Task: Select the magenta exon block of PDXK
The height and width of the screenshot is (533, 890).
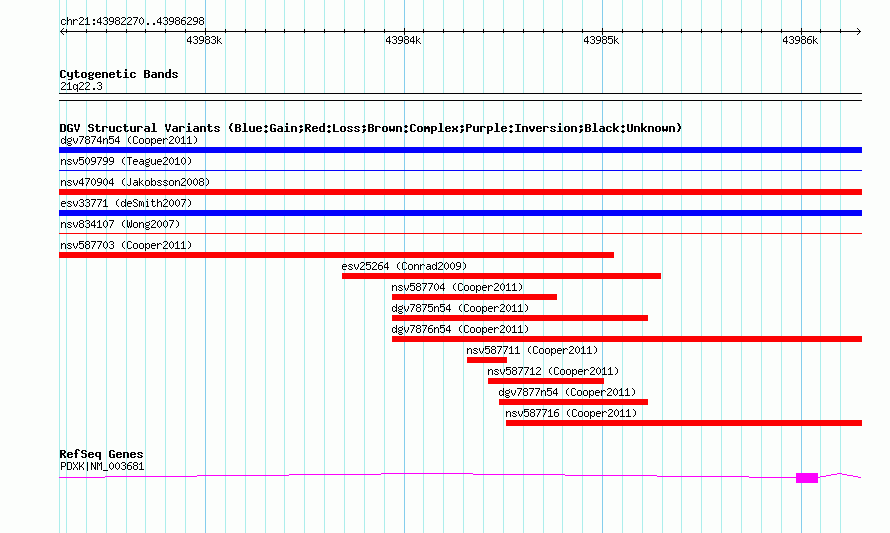Action: (x=807, y=478)
